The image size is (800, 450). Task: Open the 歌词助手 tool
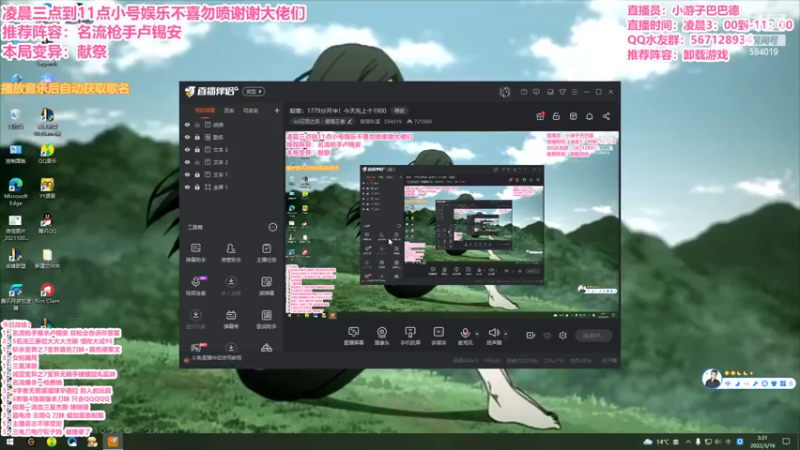(x=266, y=319)
